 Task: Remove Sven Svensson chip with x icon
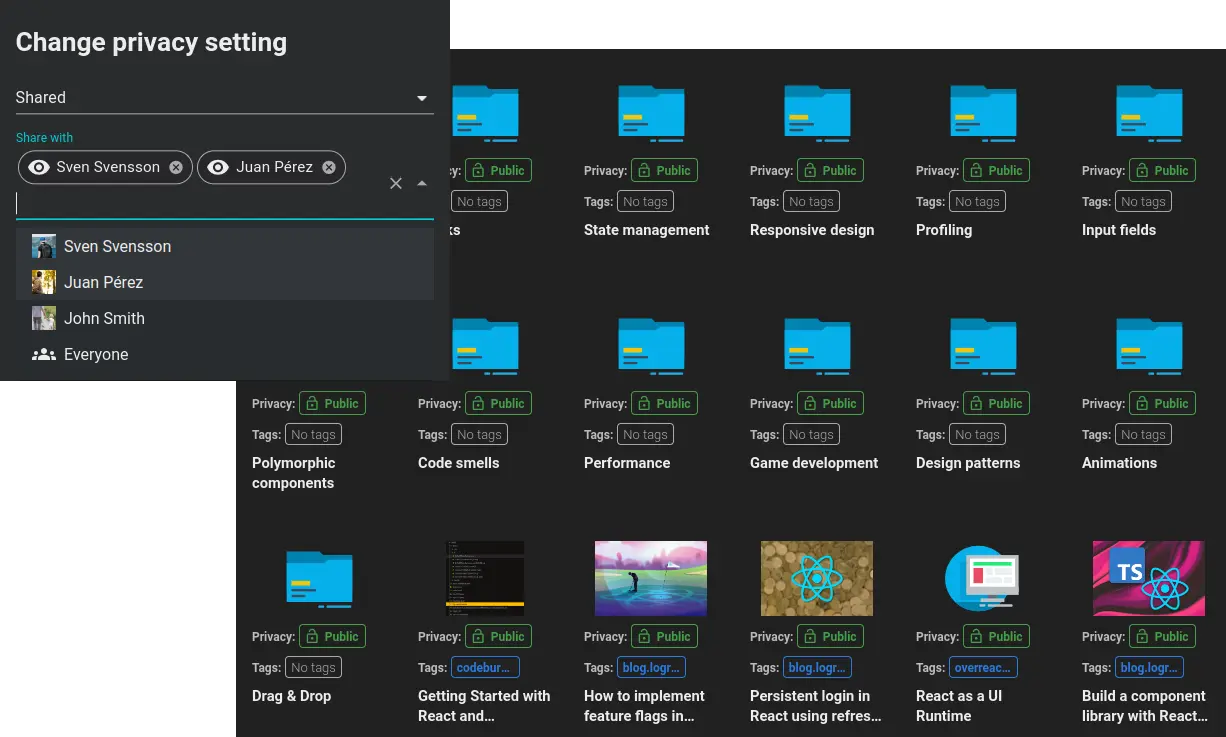176,167
